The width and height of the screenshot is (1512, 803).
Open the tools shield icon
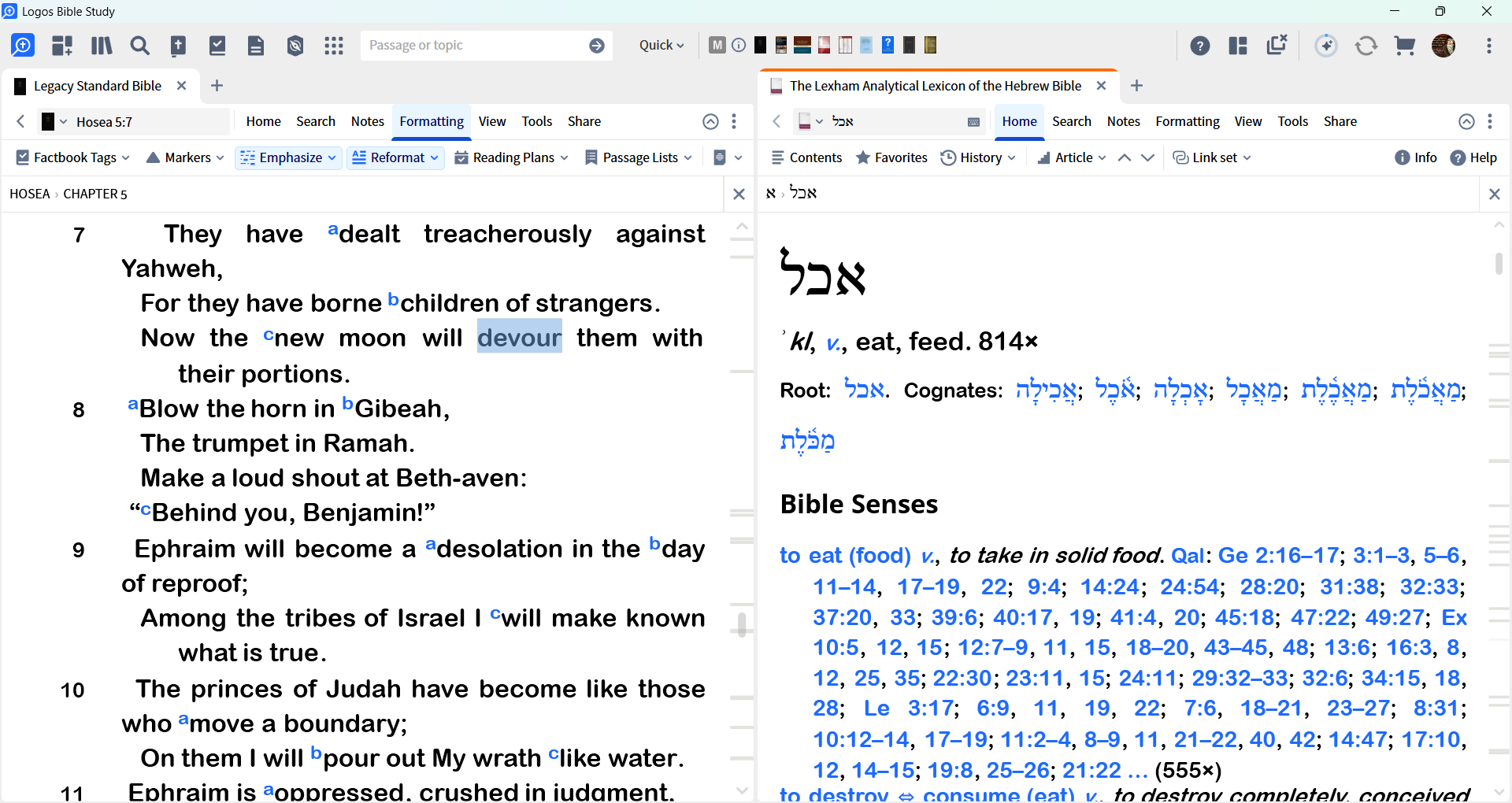295,46
